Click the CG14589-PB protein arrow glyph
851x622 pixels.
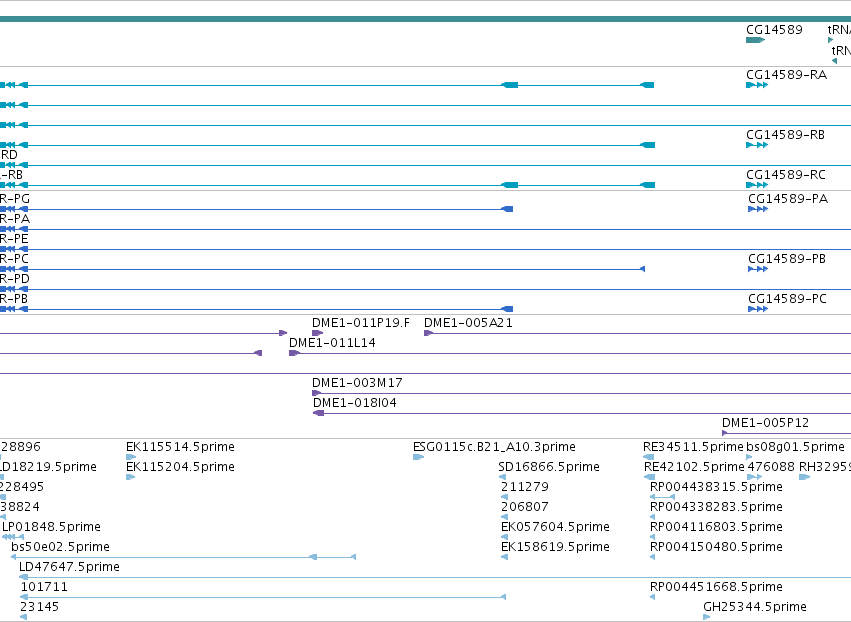758,269
